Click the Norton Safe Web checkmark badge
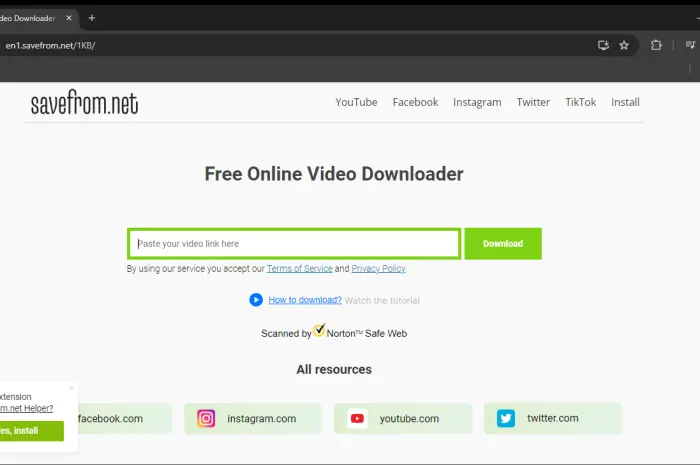 319,330
